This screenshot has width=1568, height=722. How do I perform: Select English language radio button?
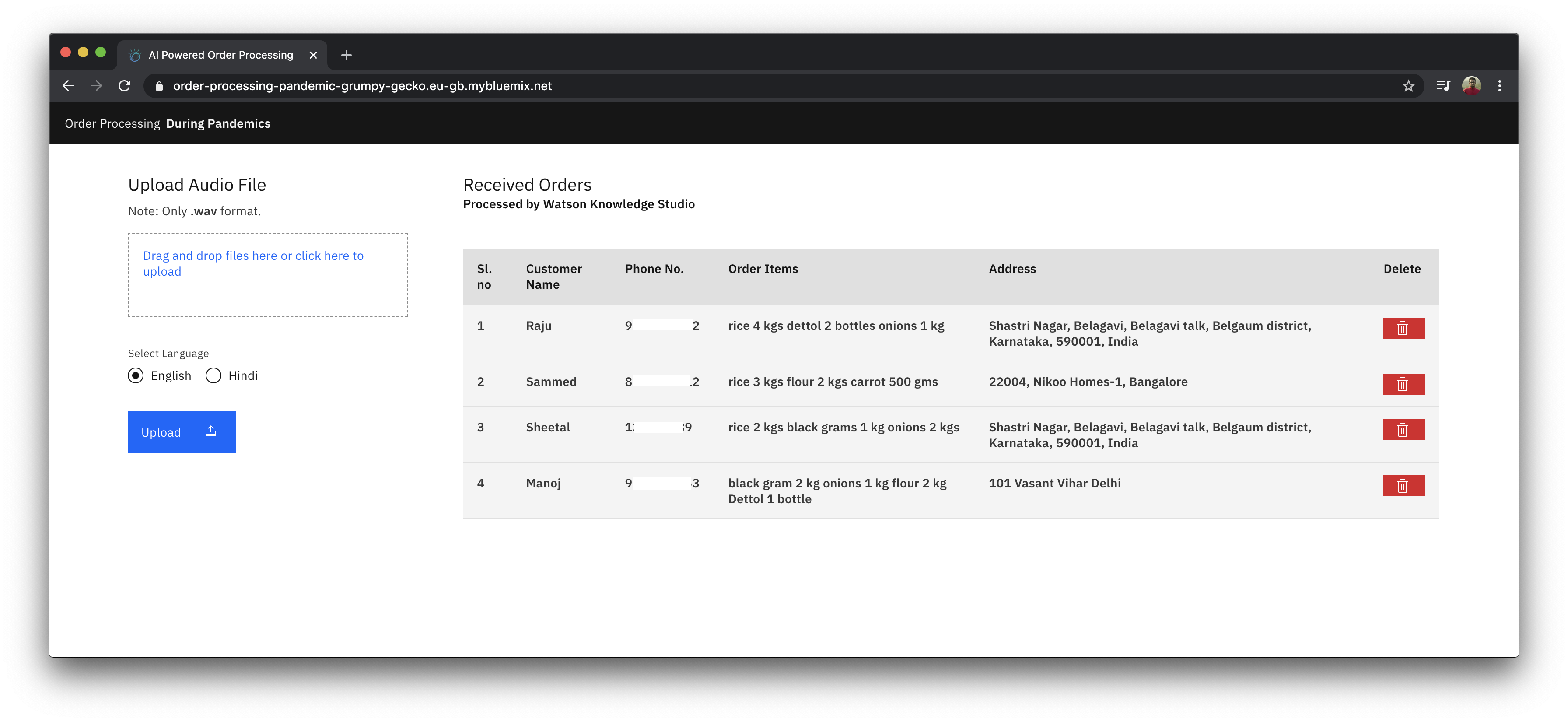[136, 375]
